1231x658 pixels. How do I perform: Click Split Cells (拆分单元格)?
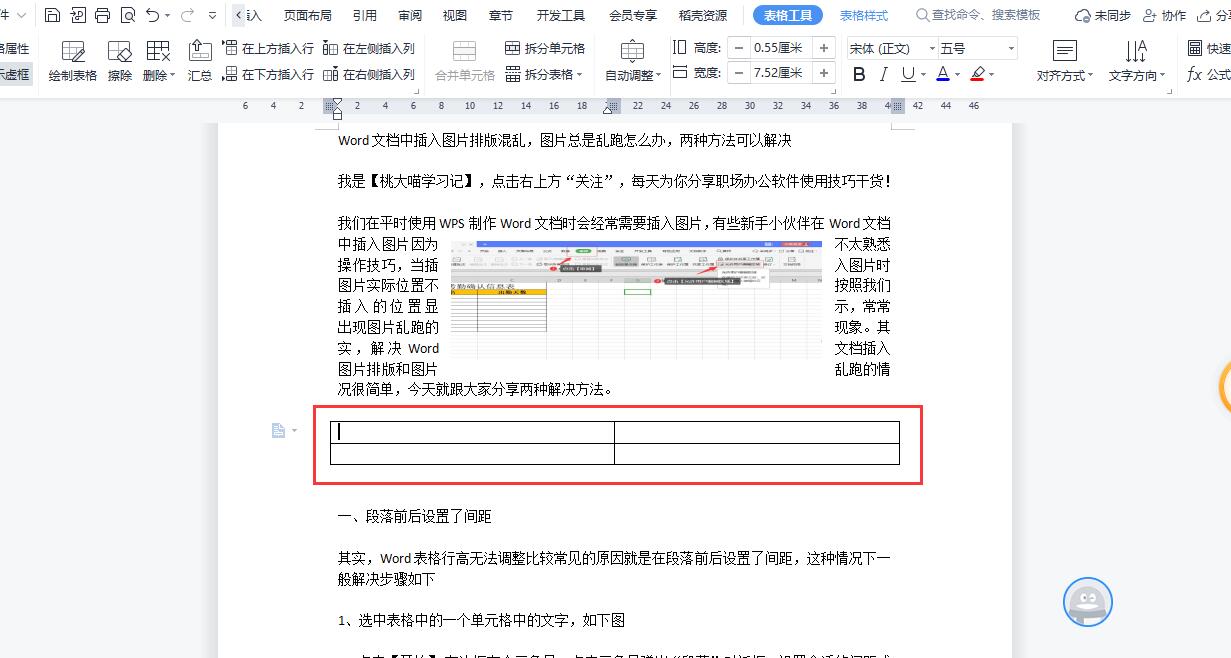click(x=545, y=48)
